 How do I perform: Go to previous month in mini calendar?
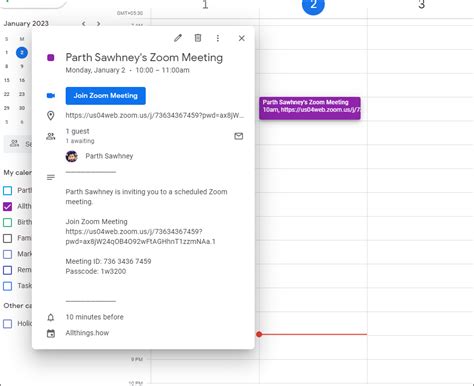(84, 24)
